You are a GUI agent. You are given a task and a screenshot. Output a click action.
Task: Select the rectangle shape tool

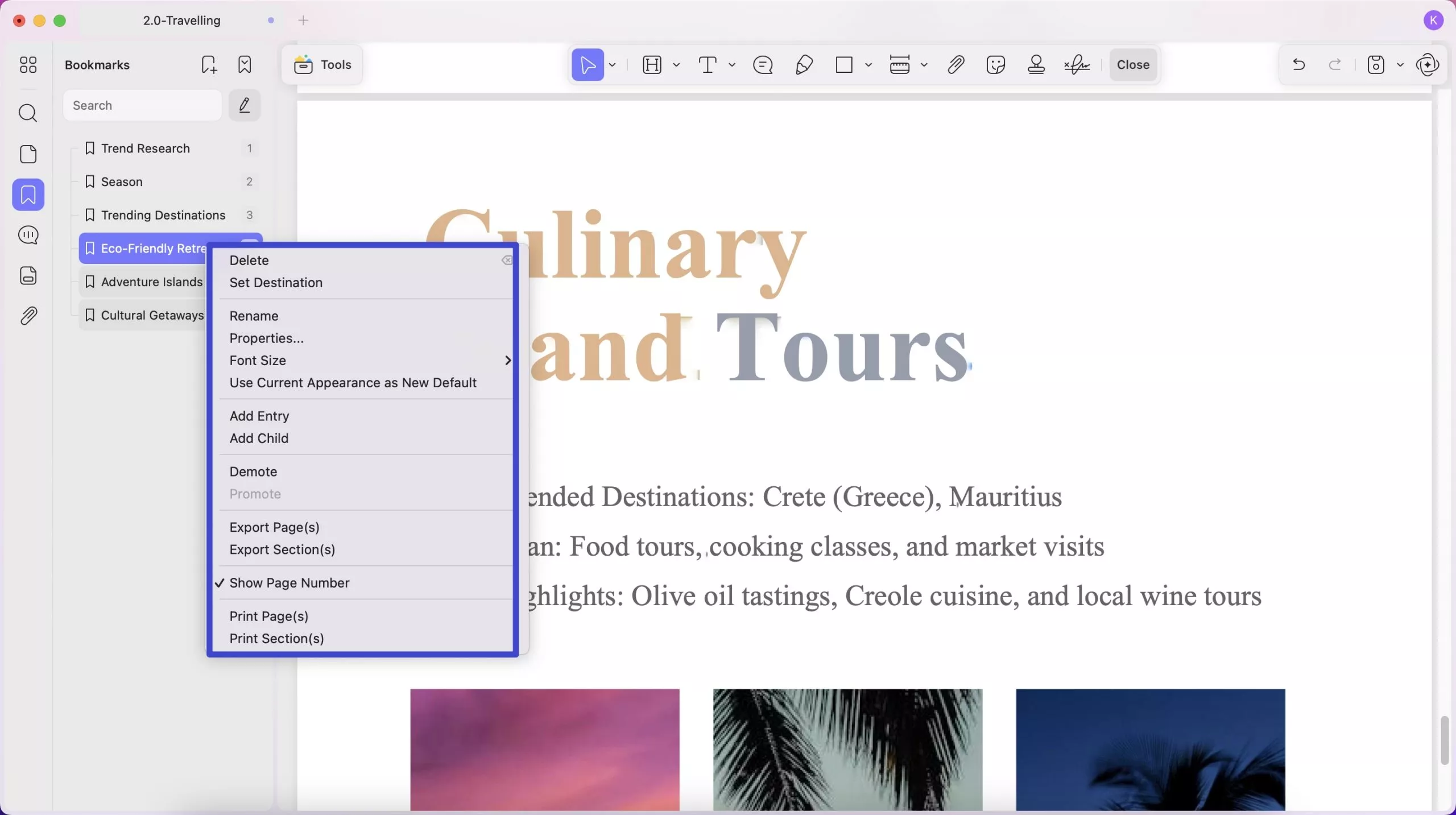point(844,65)
